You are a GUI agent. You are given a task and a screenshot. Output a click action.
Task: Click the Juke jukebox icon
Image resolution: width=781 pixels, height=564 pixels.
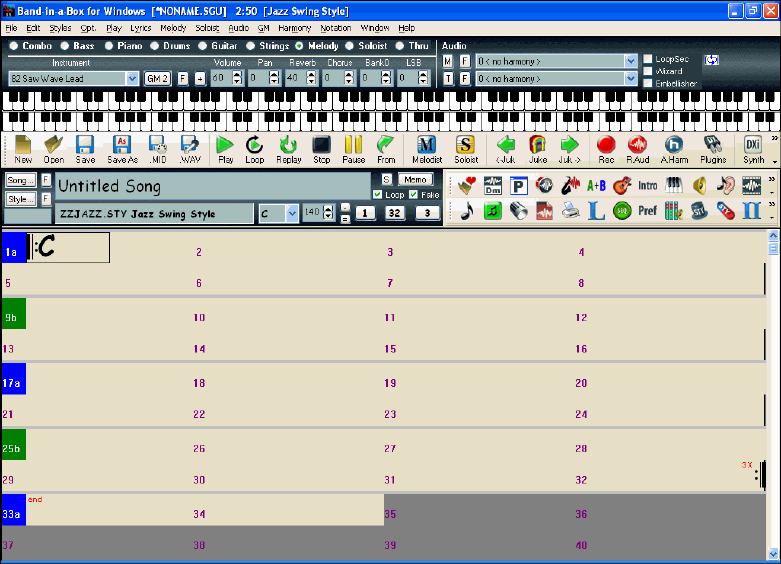[537, 149]
